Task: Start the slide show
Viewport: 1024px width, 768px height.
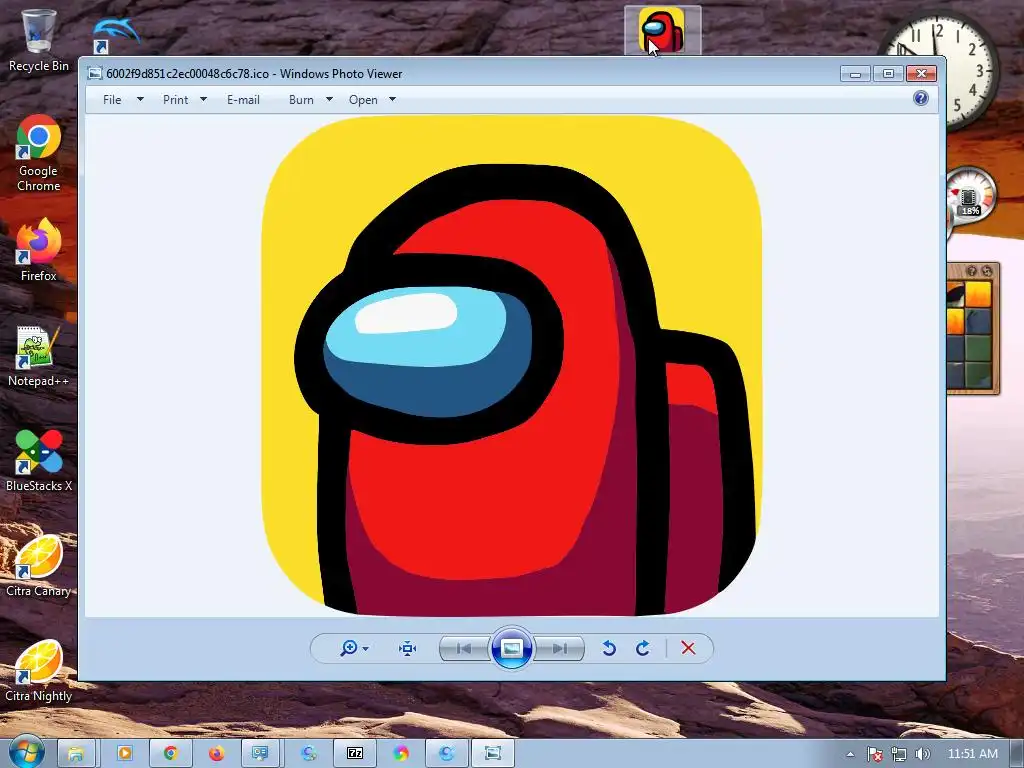Action: tap(511, 648)
